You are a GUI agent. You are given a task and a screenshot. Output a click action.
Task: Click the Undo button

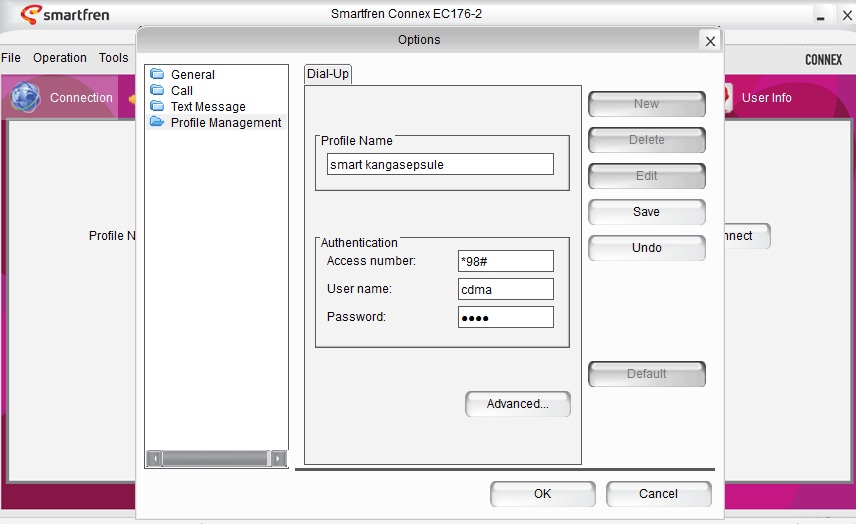point(646,248)
